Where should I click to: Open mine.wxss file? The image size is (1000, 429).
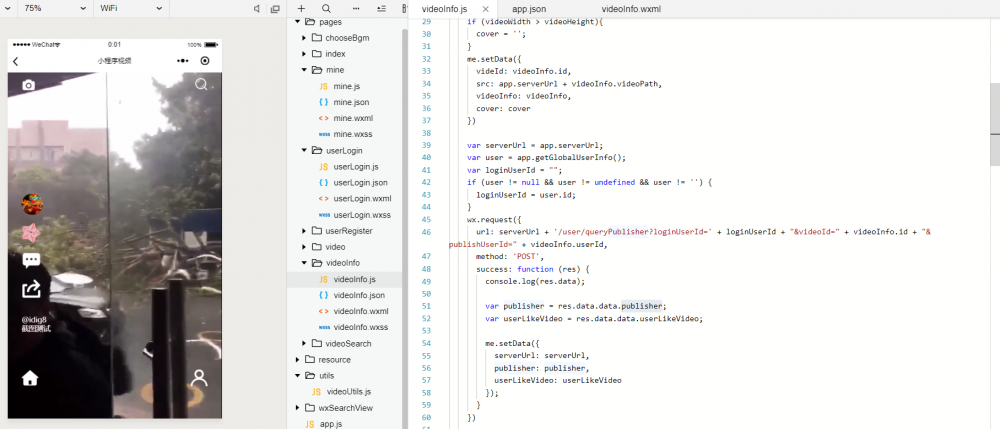pos(353,134)
